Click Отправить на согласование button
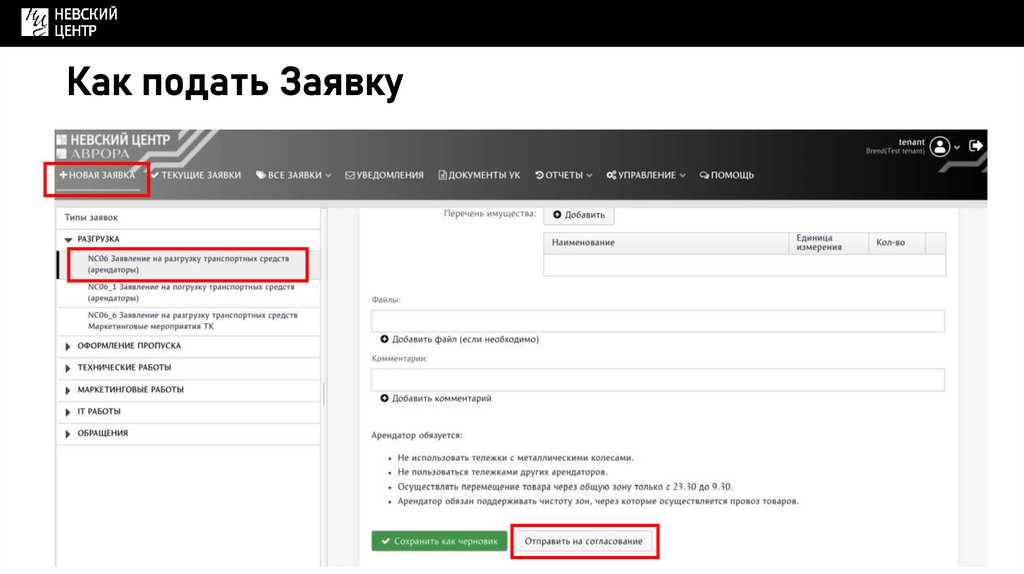This screenshot has width=1024, height=574. pos(583,541)
